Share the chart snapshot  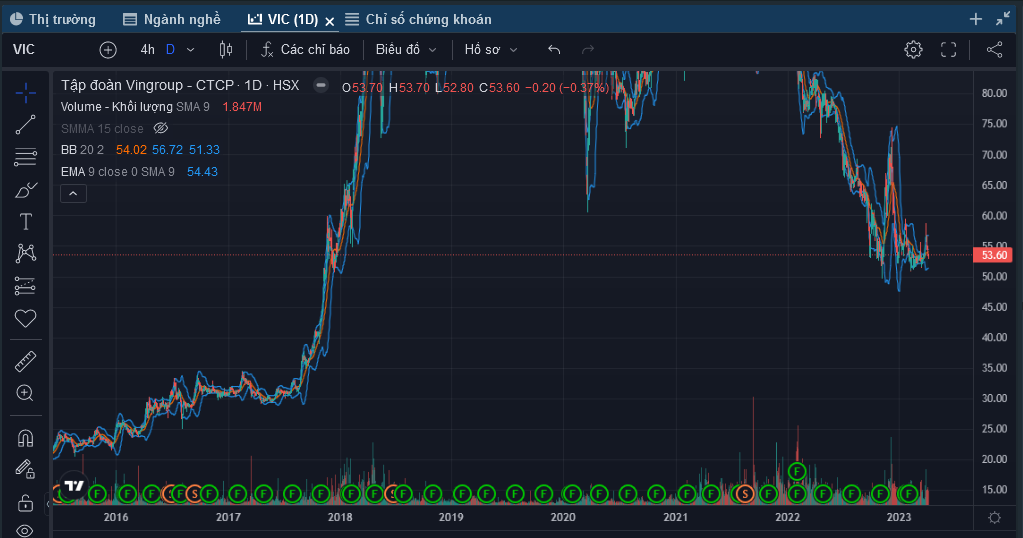point(994,50)
